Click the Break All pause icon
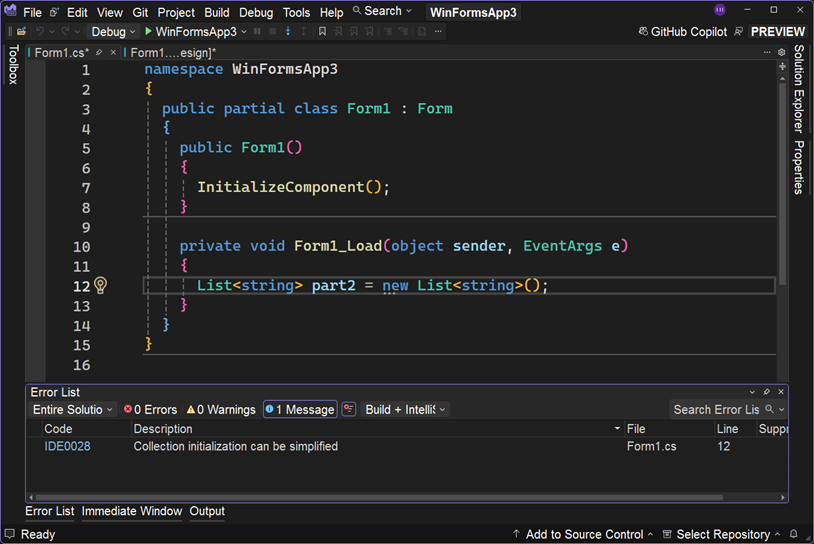The height and width of the screenshot is (544, 814). pyautogui.click(x=257, y=32)
